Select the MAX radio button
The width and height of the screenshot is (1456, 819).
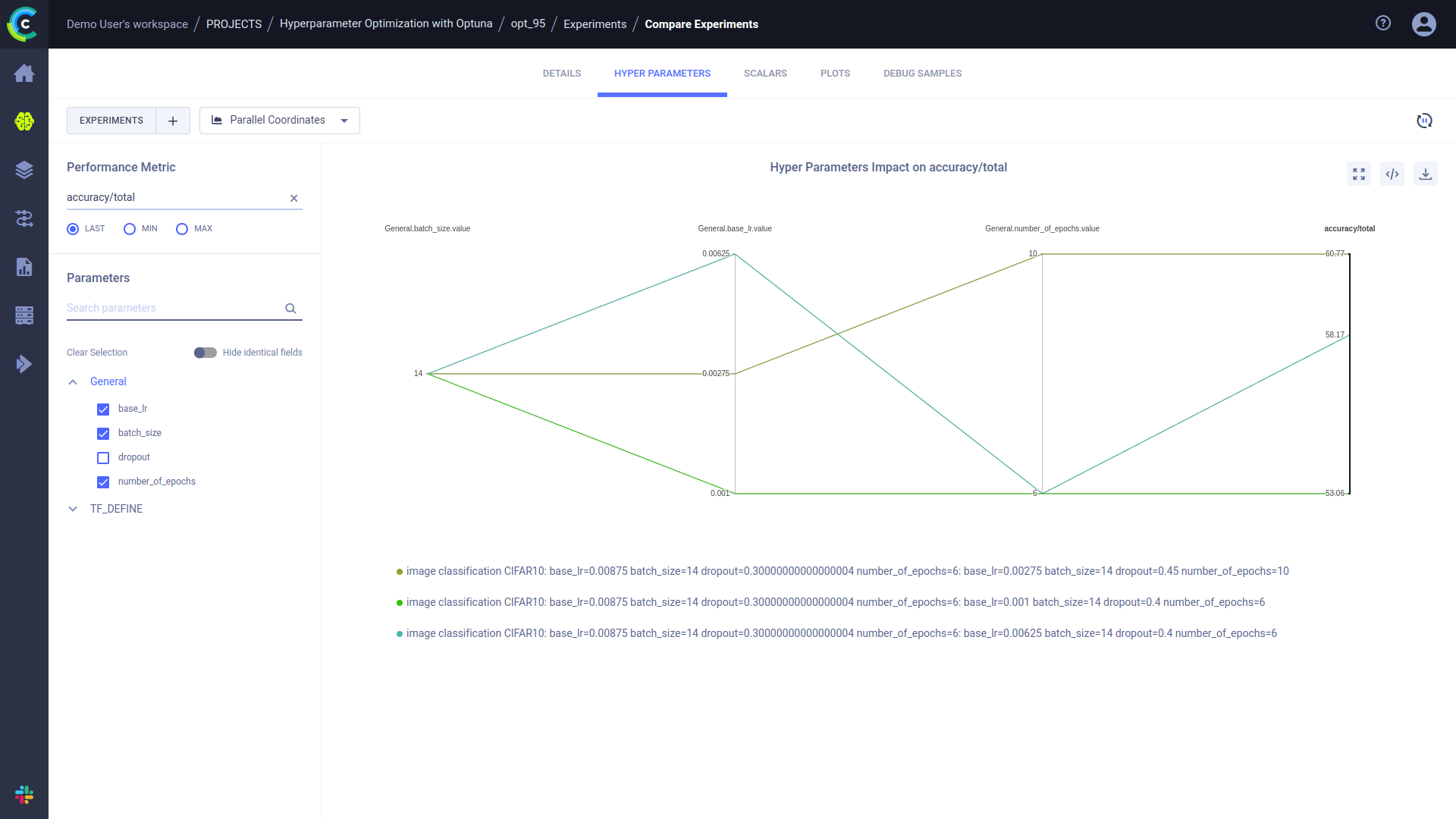point(181,228)
